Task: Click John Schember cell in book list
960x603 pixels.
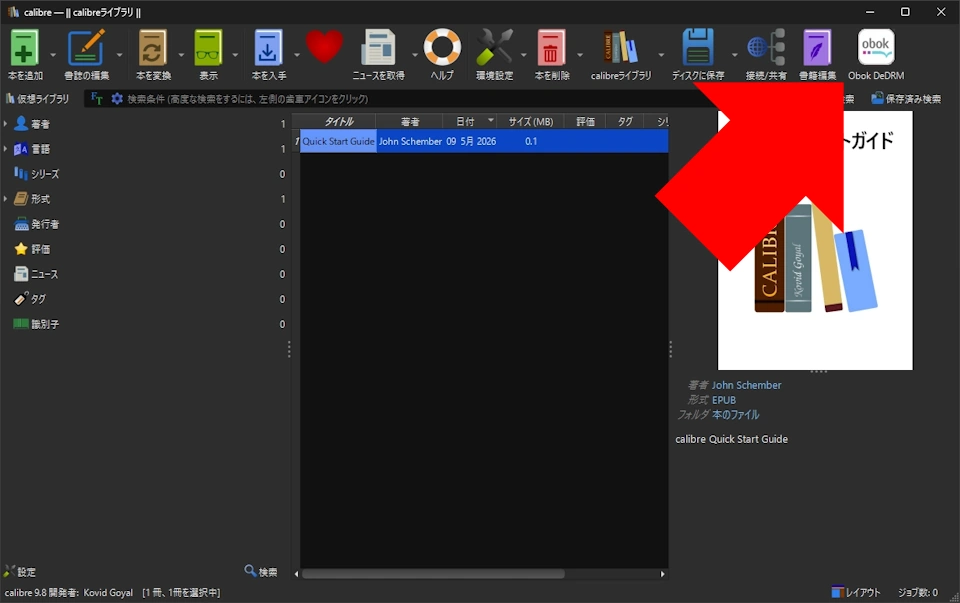Action: pos(410,141)
